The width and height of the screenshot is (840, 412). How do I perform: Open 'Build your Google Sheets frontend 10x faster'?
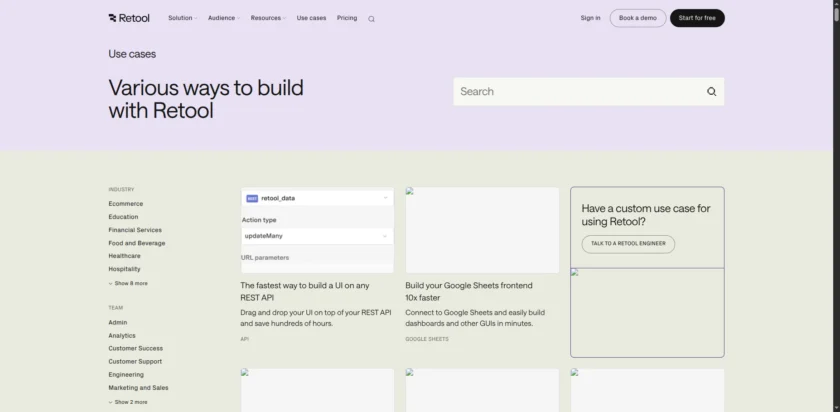point(469,291)
